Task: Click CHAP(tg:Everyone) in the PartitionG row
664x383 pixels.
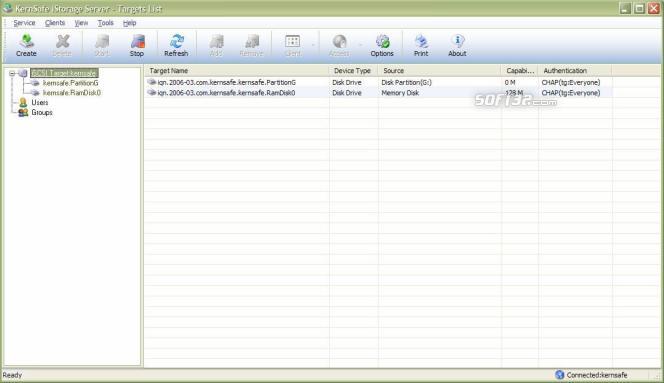Action: [571, 82]
